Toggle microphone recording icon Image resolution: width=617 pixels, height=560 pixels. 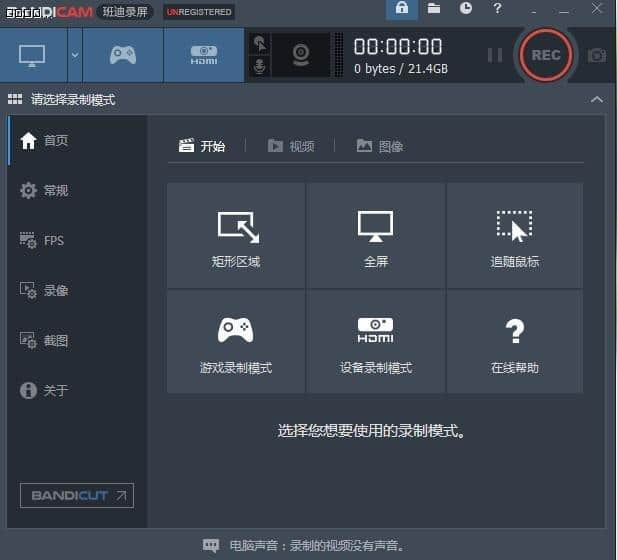click(x=260, y=66)
